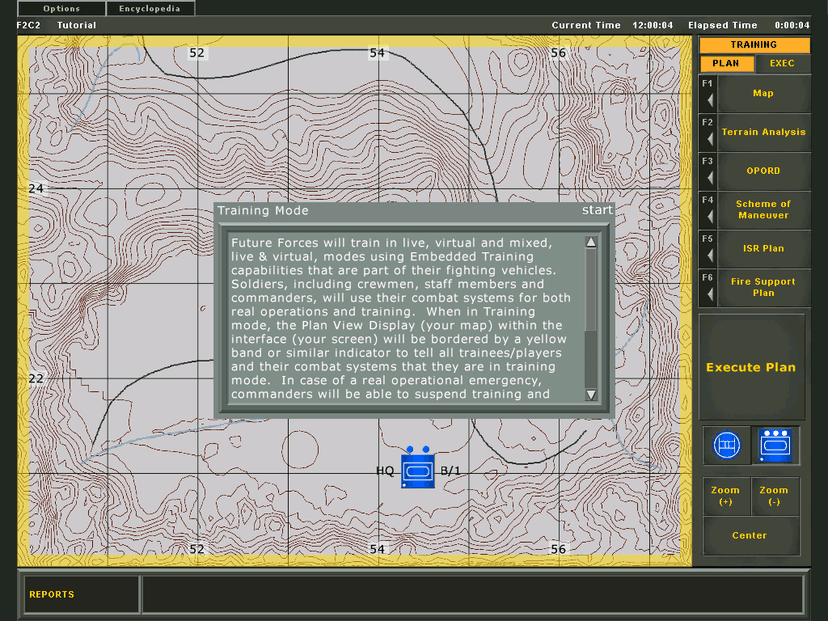Toggle the TRAINING mode indicator
Image resolution: width=828 pixels, height=621 pixels.
coord(754,45)
